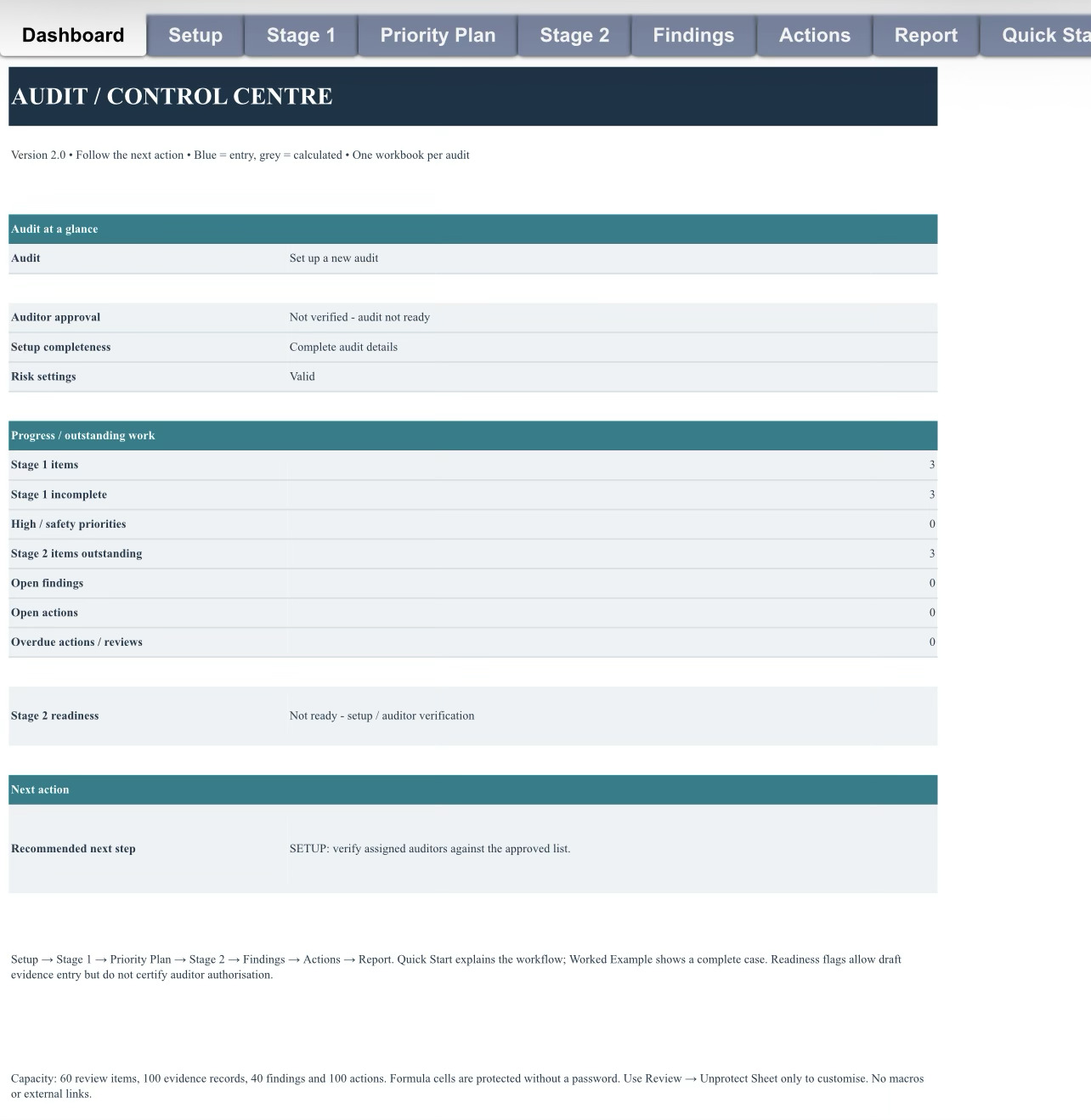Open the Setup tab
1091x1120 pixels.
195,35
